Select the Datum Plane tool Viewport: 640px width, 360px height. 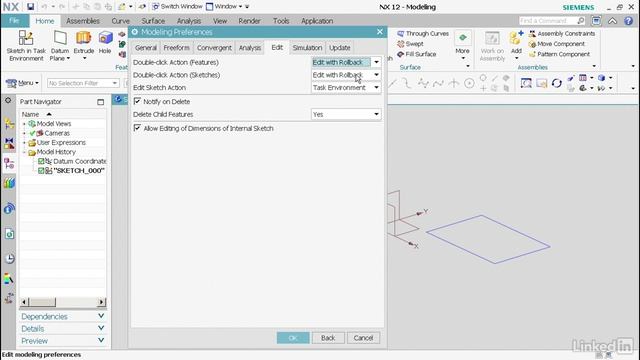pyautogui.click(x=60, y=46)
